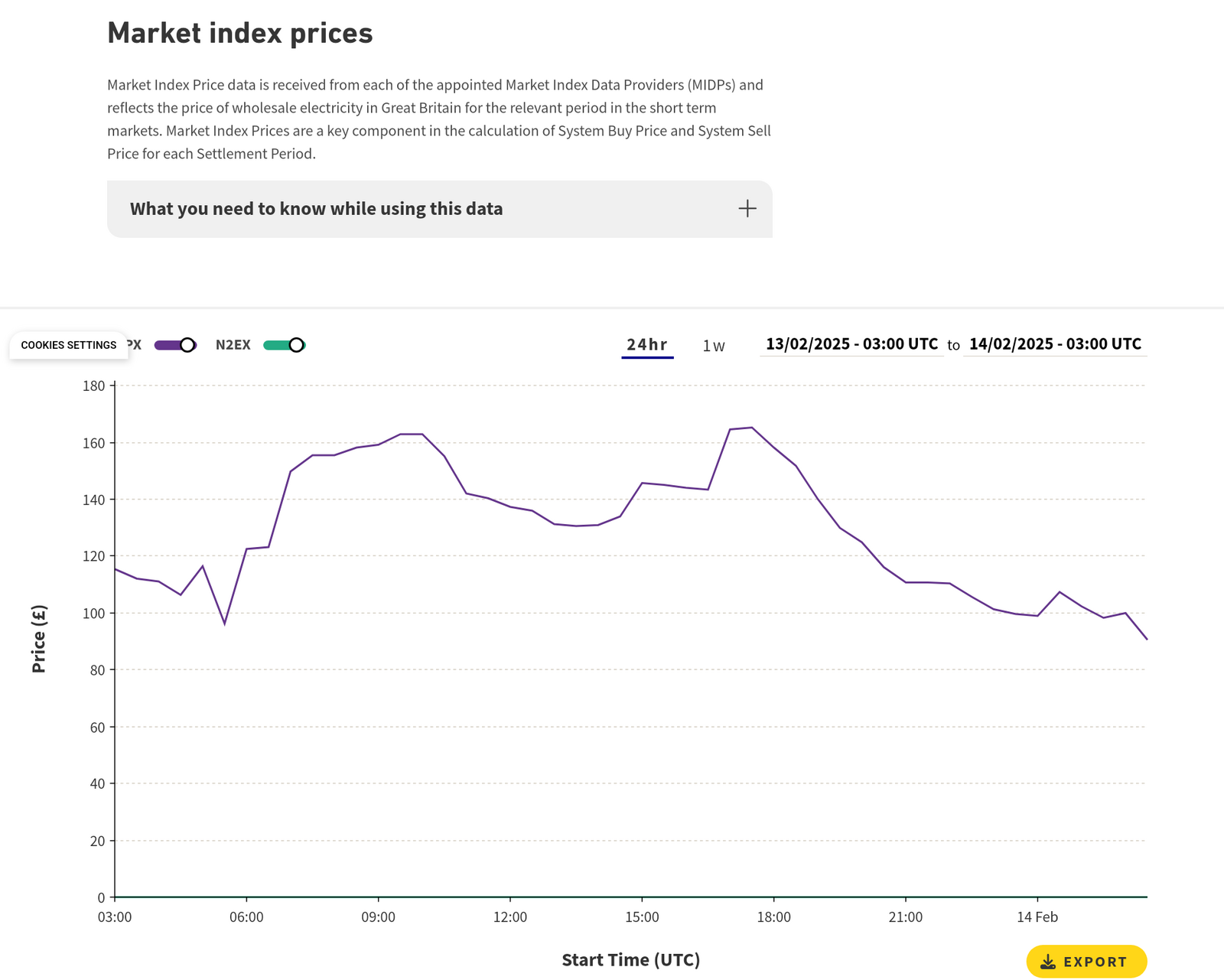This screenshot has height=980, width=1224.
Task: Open COOKIES SETTINGS
Action: [x=69, y=345]
